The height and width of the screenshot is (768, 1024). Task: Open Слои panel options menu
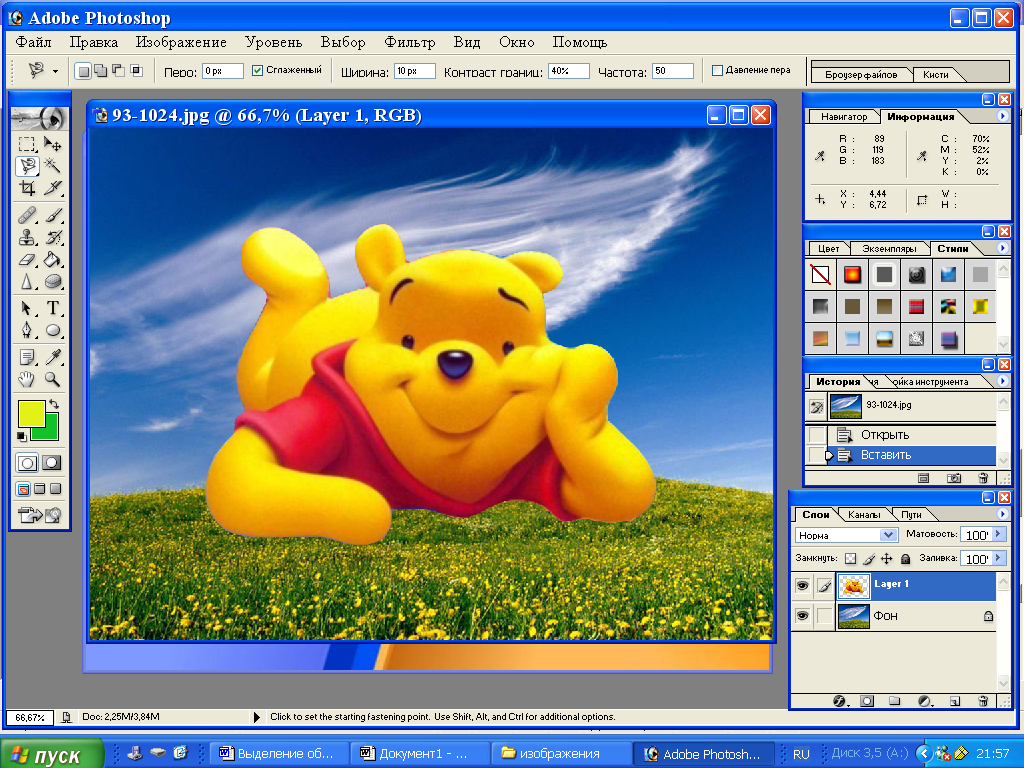pos(1002,515)
